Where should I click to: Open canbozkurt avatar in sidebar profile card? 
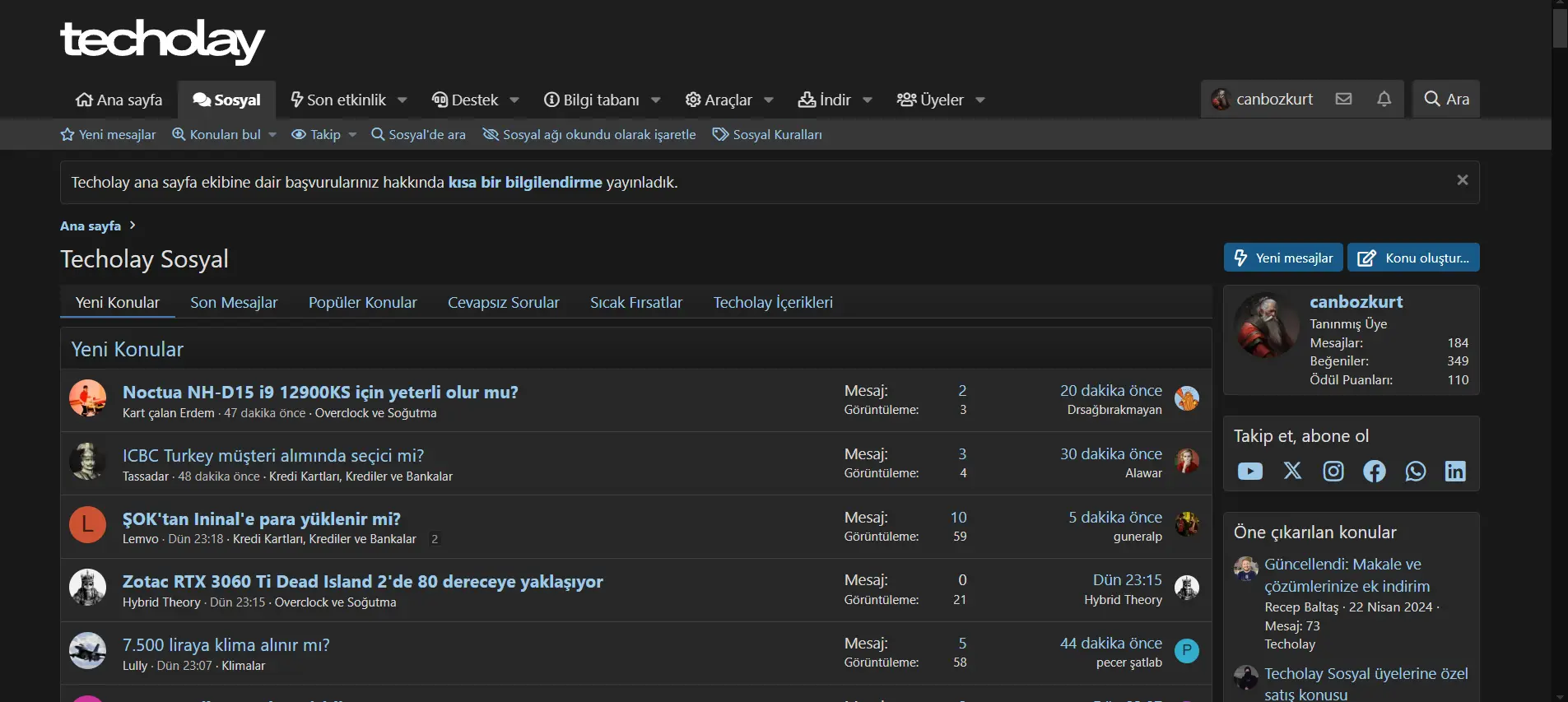tap(1267, 325)
